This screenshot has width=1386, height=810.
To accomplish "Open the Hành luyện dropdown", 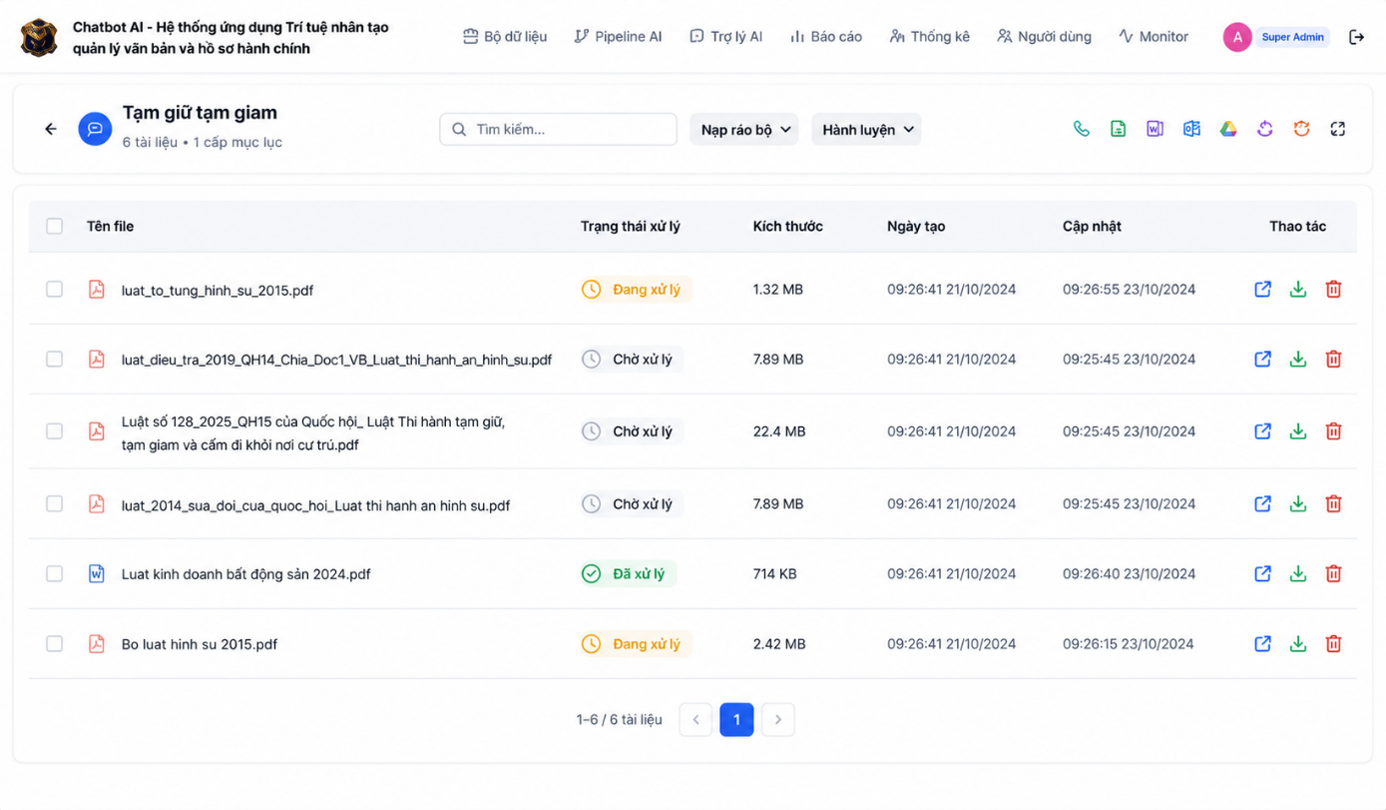I will coord(866,129).
